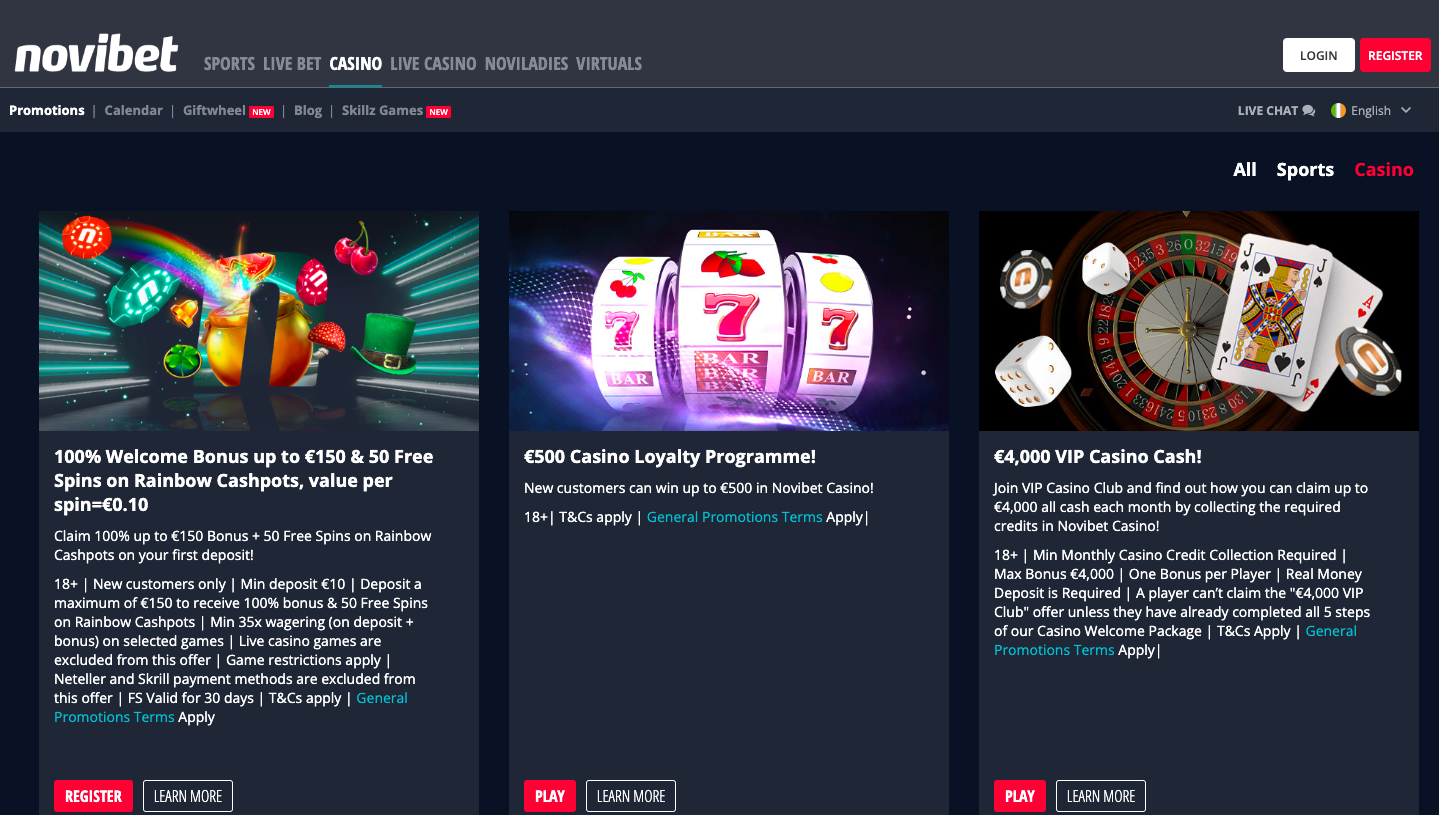Open Noviladies section
1439x815 pixels.
click(x=526, y=63)
